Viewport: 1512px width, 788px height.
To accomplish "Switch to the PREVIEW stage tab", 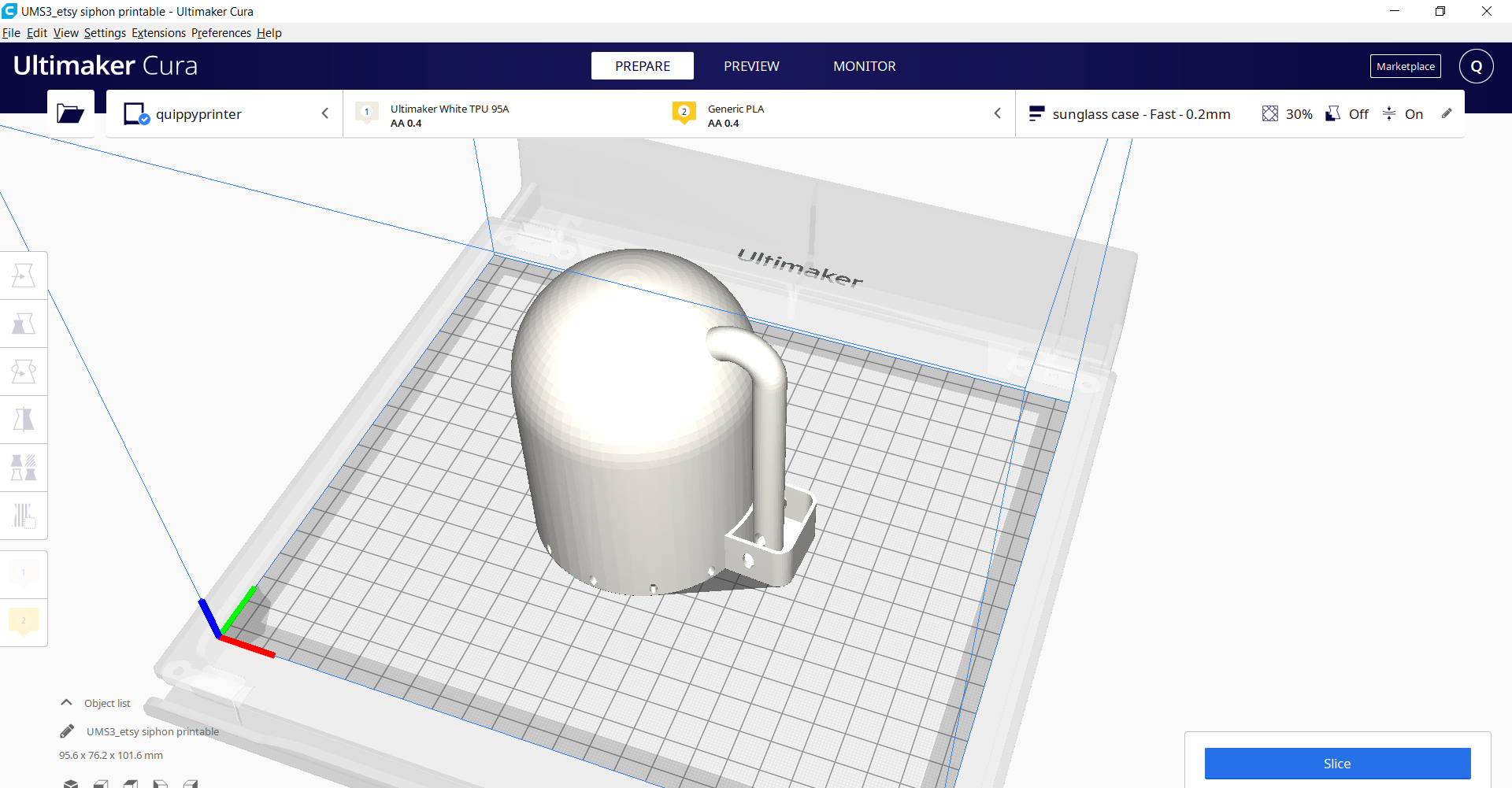I will pyautogui.click(x=751, y=66).
